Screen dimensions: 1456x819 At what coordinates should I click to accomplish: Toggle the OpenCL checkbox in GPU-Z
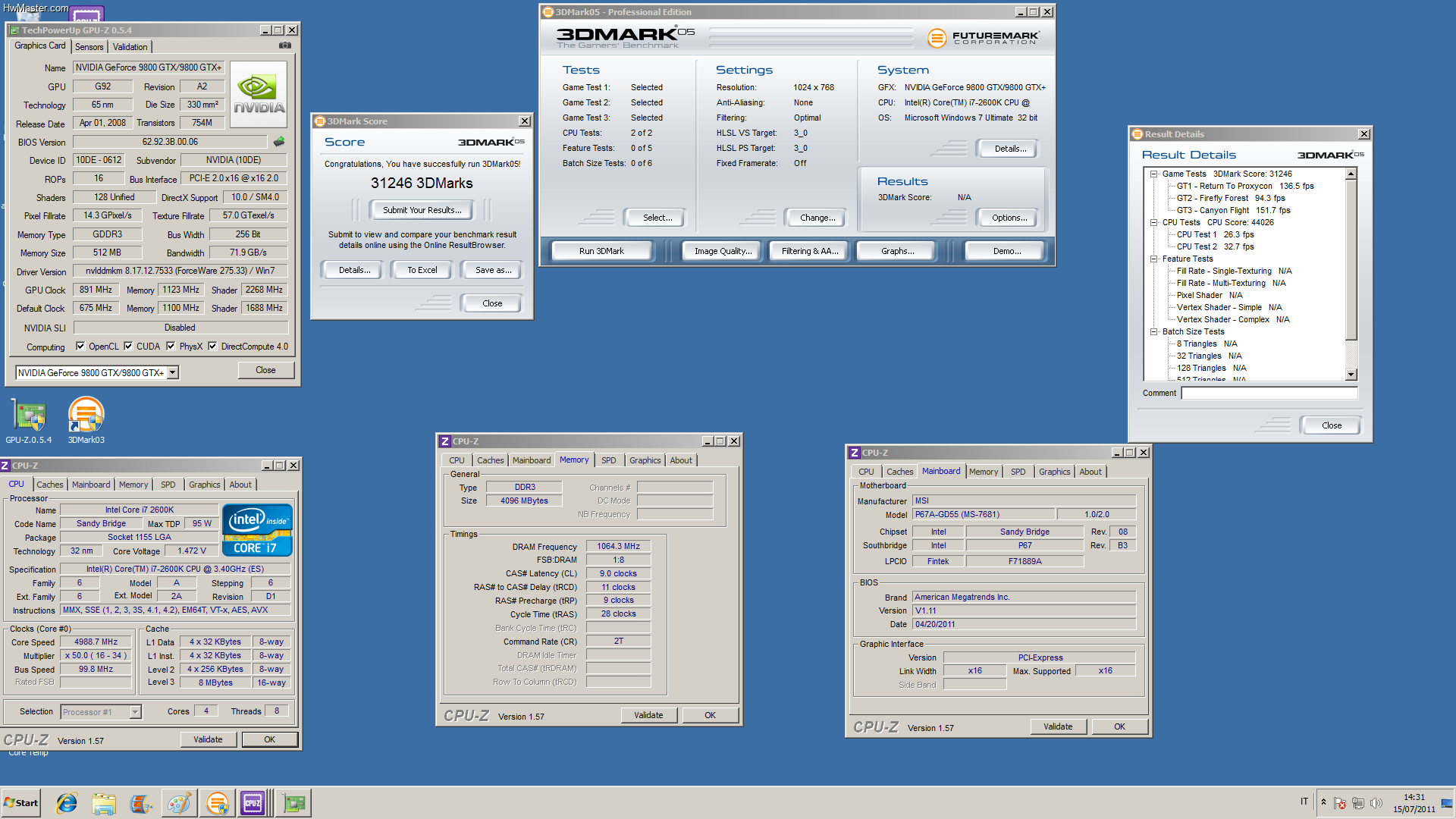click(80, 347)
